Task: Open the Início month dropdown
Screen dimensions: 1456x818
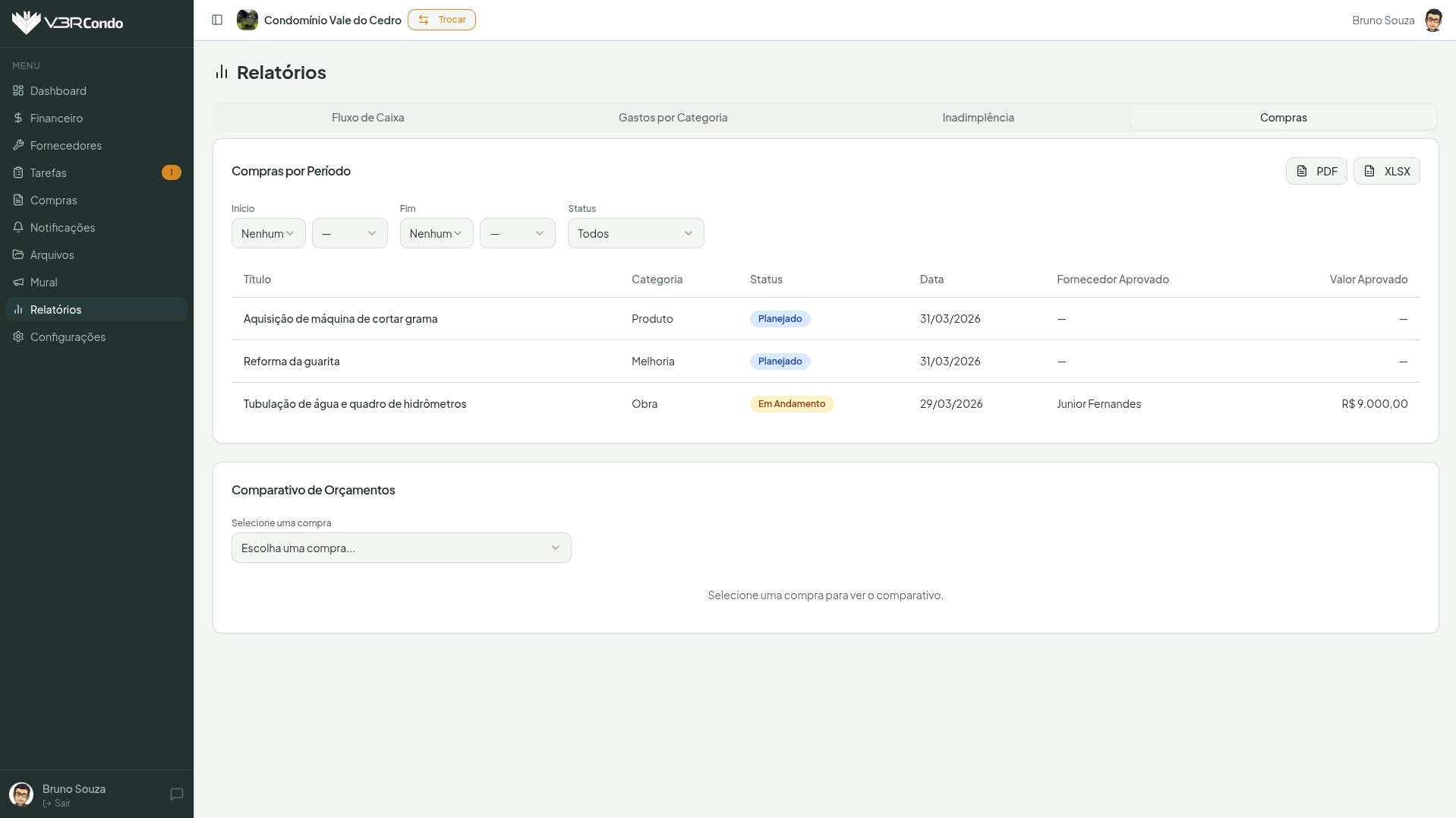Action: tap(268, 233)
